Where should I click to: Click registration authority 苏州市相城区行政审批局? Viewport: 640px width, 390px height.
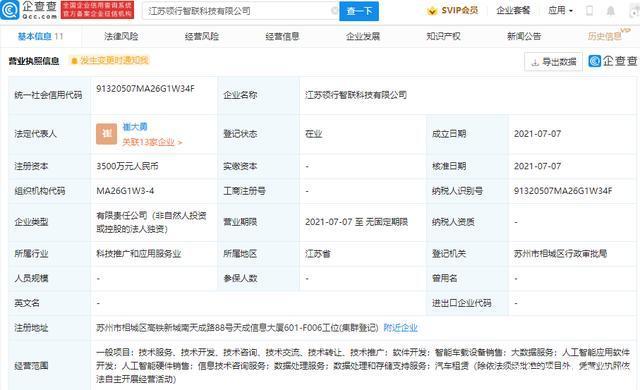(x=560, y=254)
